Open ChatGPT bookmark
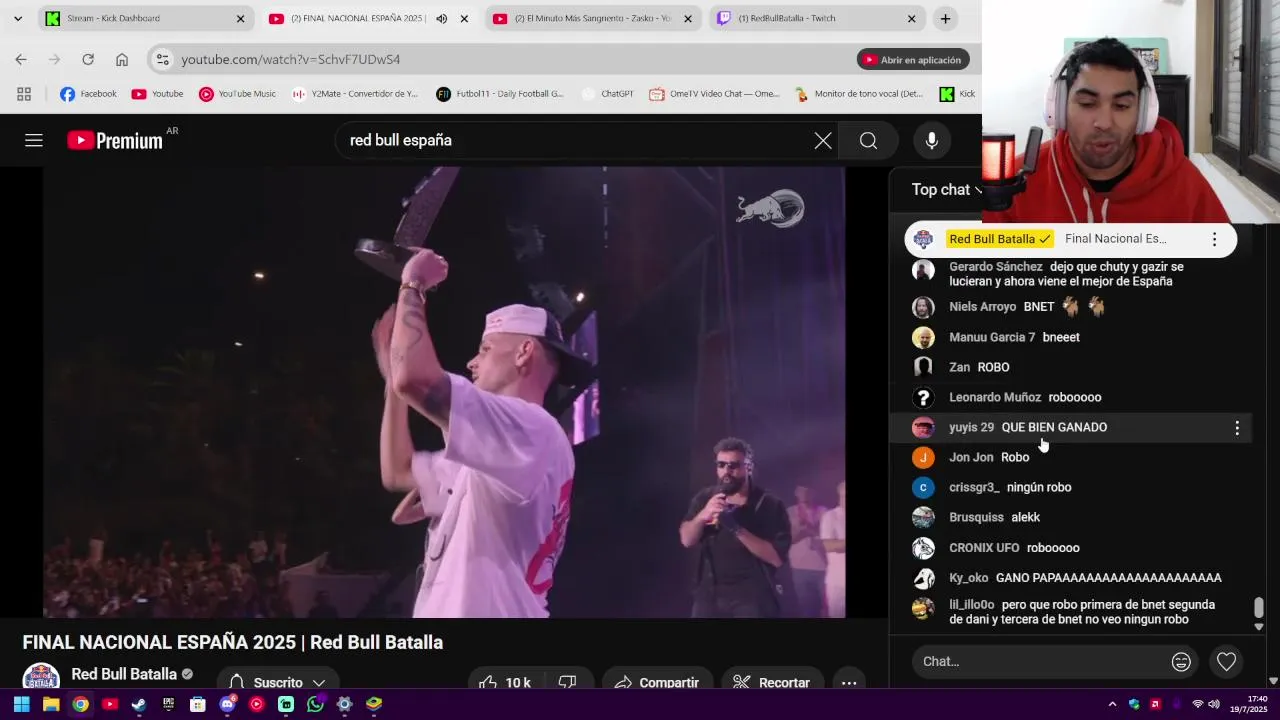 pos(607,94)
